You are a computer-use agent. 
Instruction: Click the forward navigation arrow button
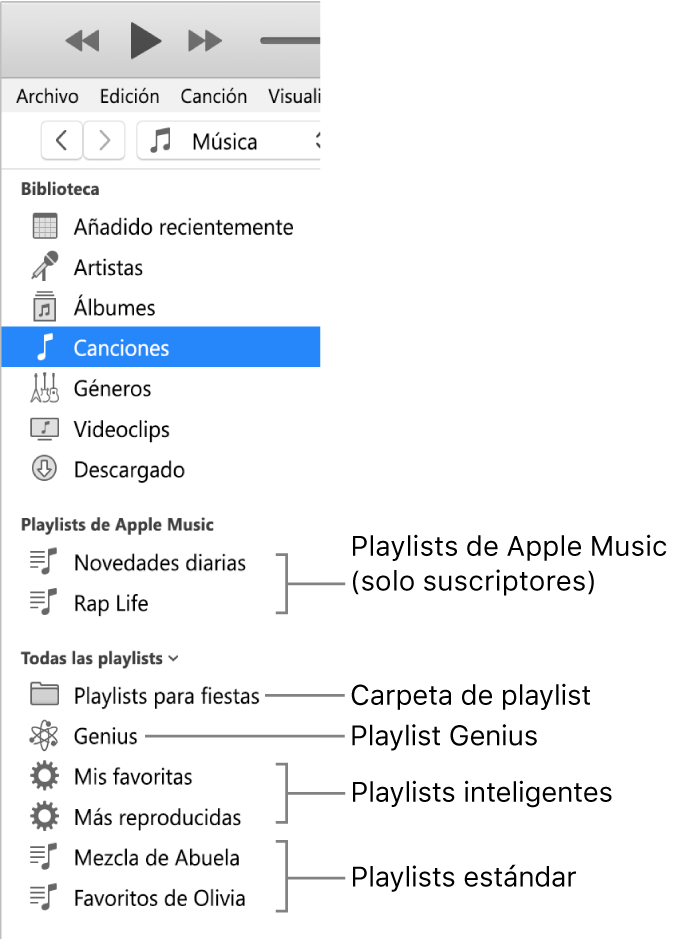tap(104, 141)
